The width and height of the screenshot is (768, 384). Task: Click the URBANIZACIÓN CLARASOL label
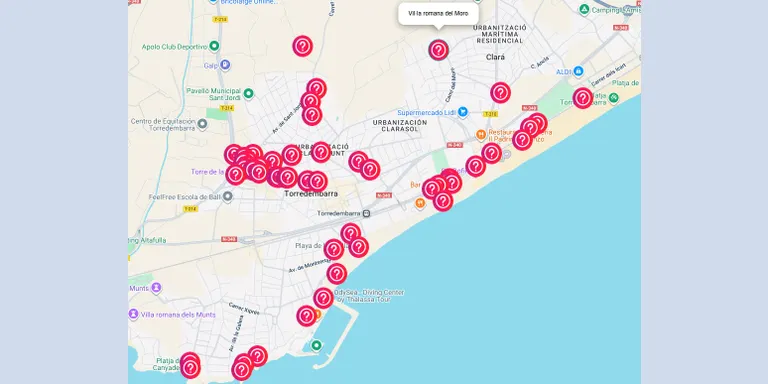(x=400, y=125)
